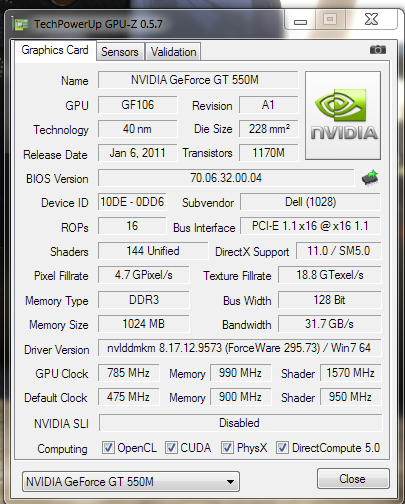Click the Memory Type field DDR3
This screenshot has height=504, width=405.
pyautogui.click(x=144, y=300)
